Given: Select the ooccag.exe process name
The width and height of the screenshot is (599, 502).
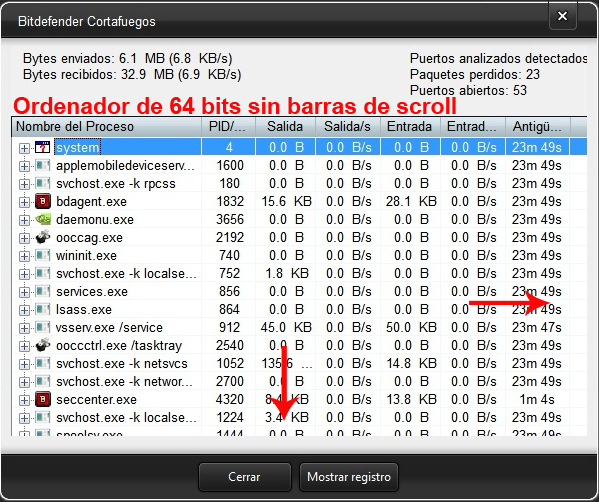Looking at the screenshot, I should tap(89, 237).
